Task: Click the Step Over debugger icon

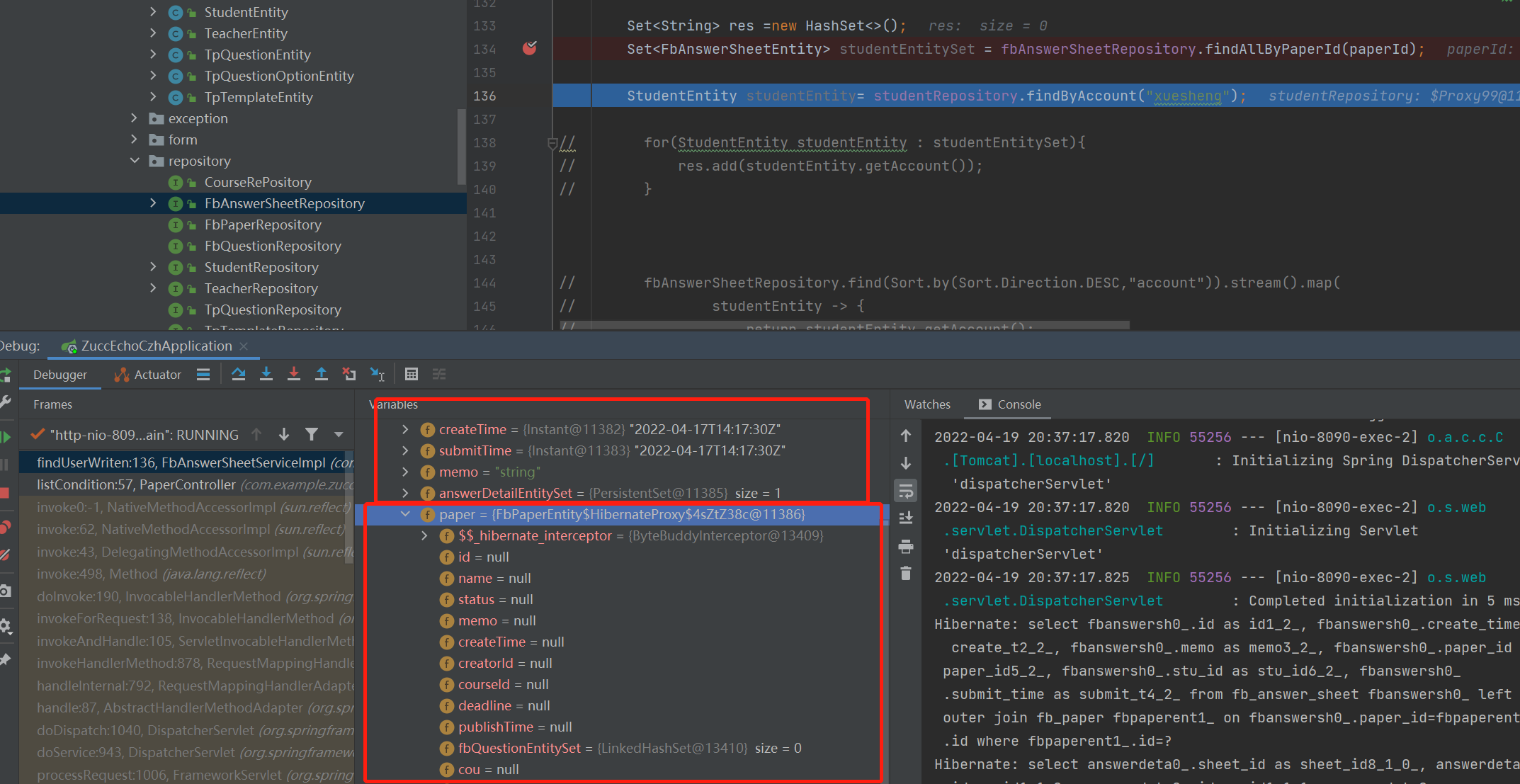Action: (238, 374)
